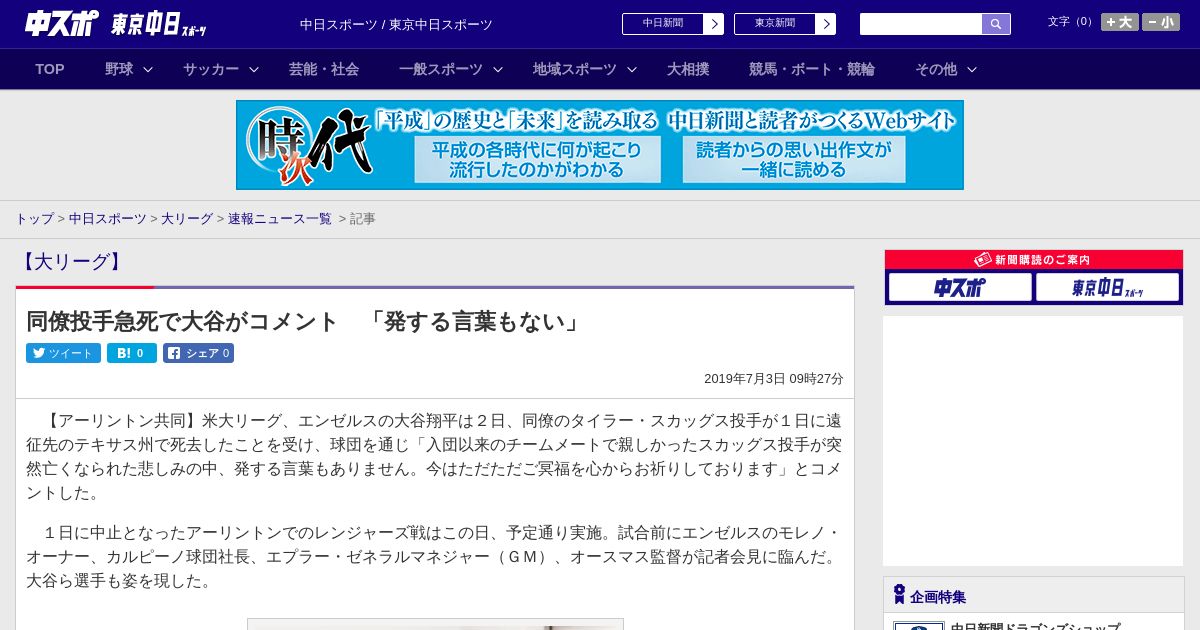Click the Facebook シェア button
Screen dimensions: 1200x630
[x=198, y=353]
